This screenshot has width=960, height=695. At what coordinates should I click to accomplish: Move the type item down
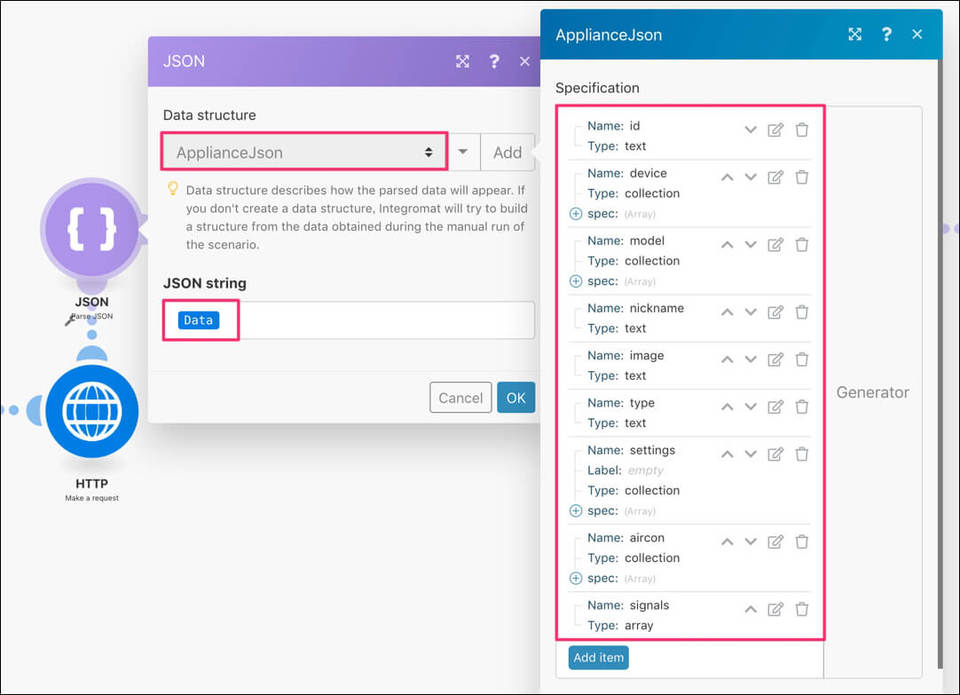click(x=750, y=407)
